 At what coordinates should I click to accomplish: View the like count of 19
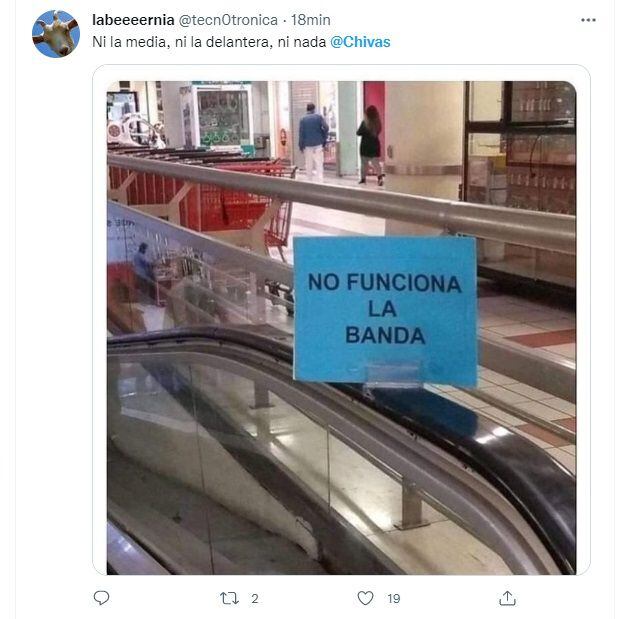394,598
